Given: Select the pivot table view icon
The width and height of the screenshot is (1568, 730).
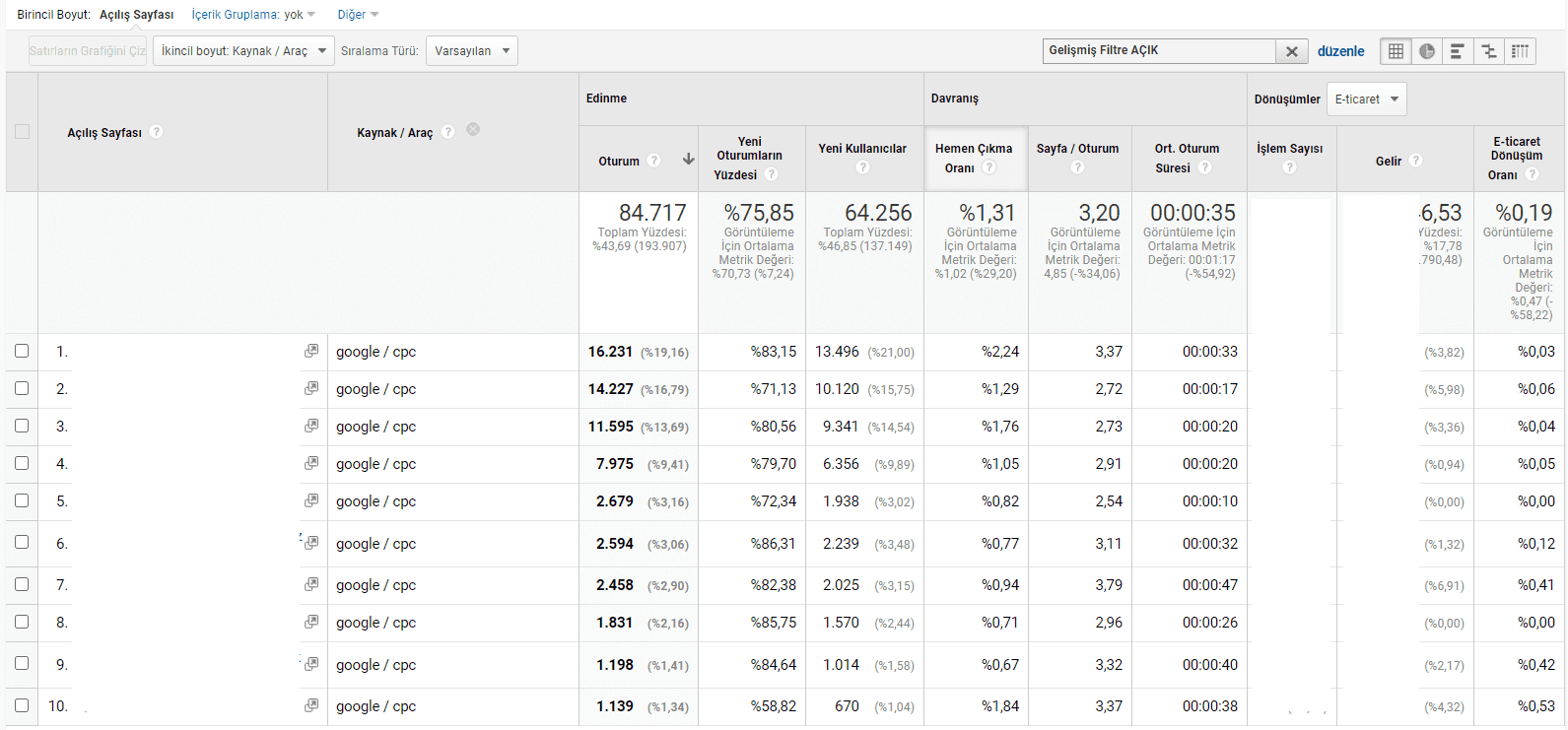Looking at the screenshot, I should tap(1521, 51).
